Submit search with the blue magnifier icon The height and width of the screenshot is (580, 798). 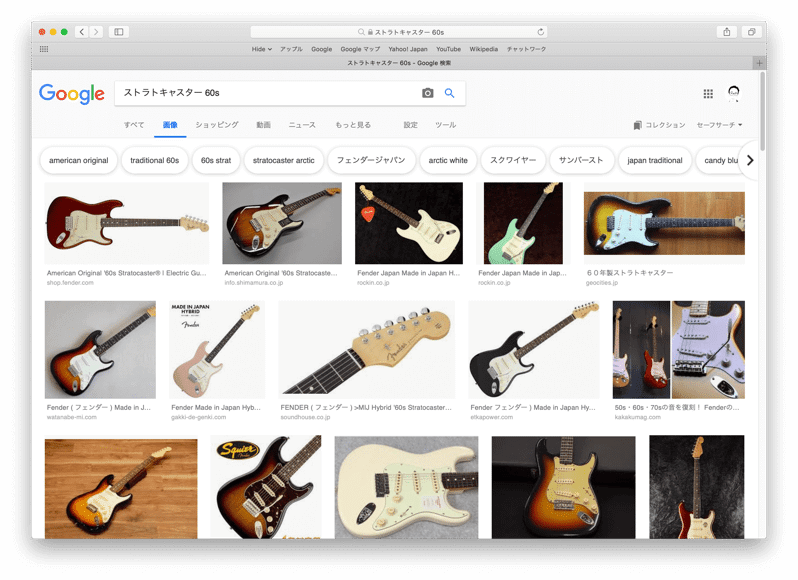[449, 93]
